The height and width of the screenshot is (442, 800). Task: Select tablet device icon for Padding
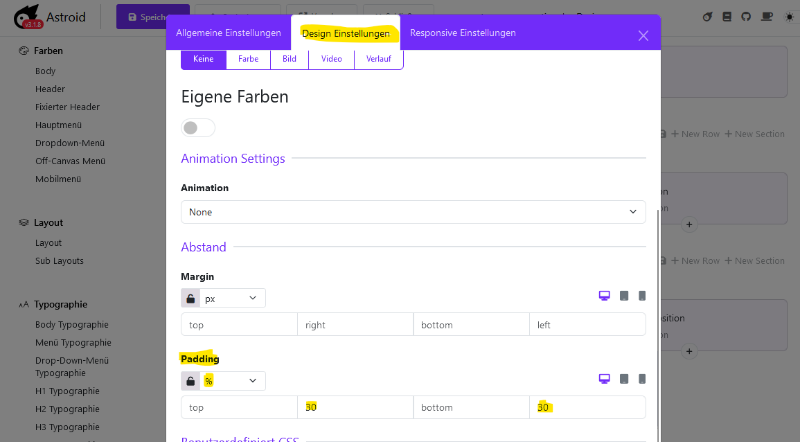(x=624, y=379)
